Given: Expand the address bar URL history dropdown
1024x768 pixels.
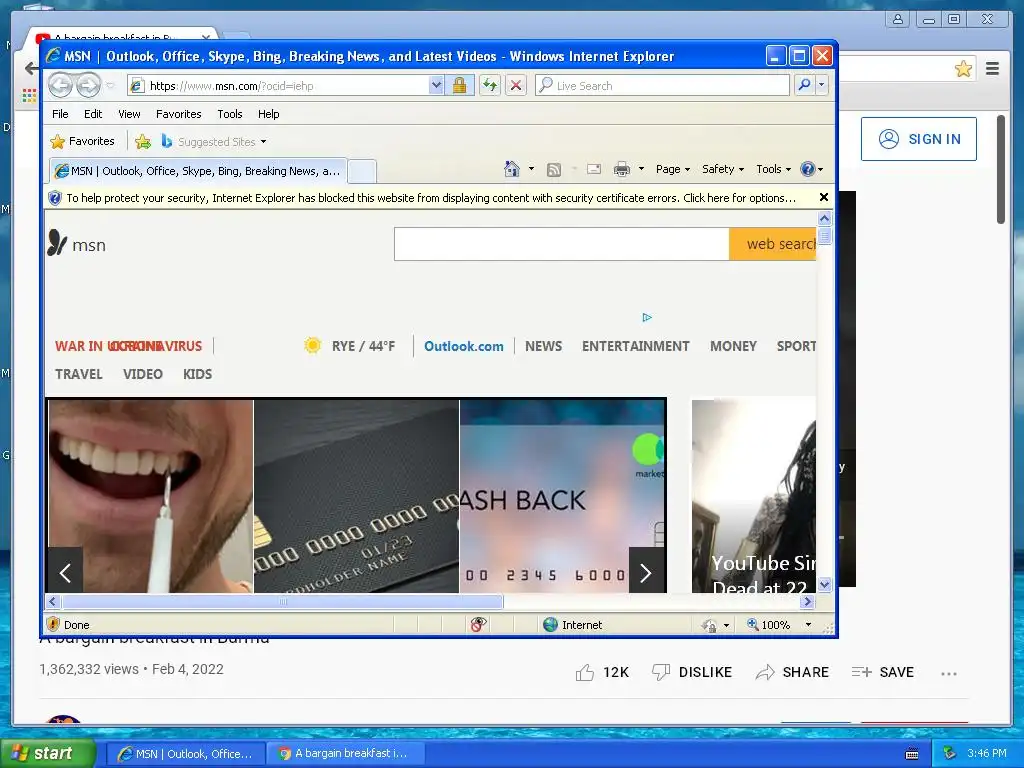Looking at the screenshot, I should click(x=436, y=86).
